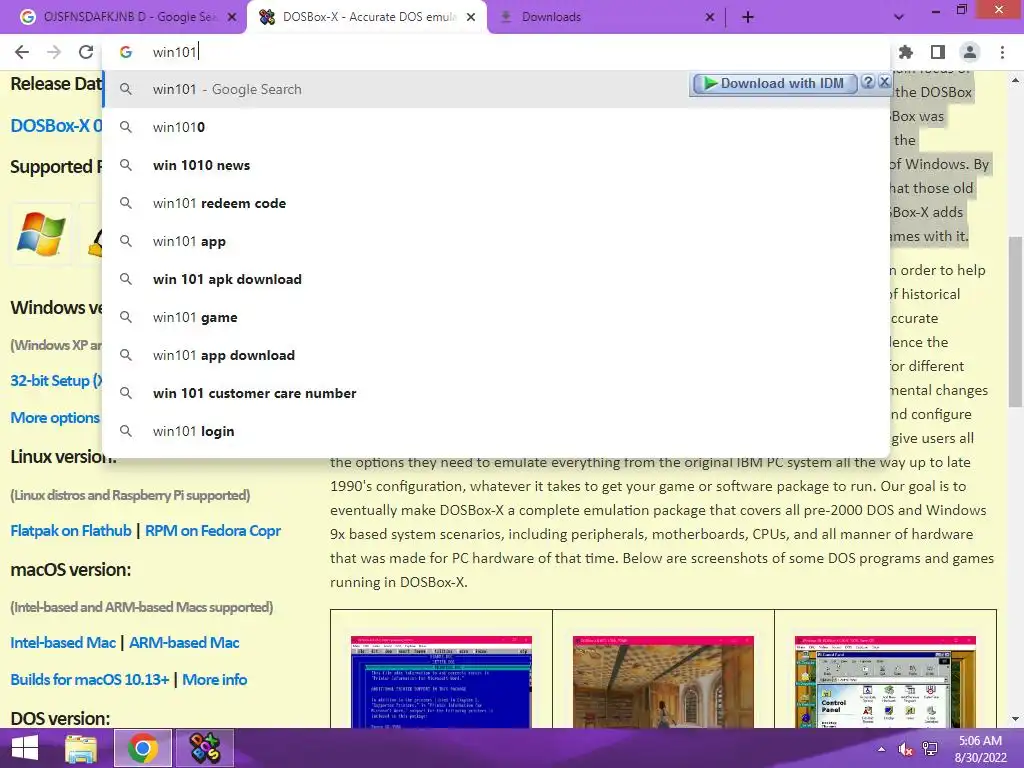Open the Control Panel screenshot thumbnail
The height and width of the screenshot is (768, 1024).
(885, 681)
